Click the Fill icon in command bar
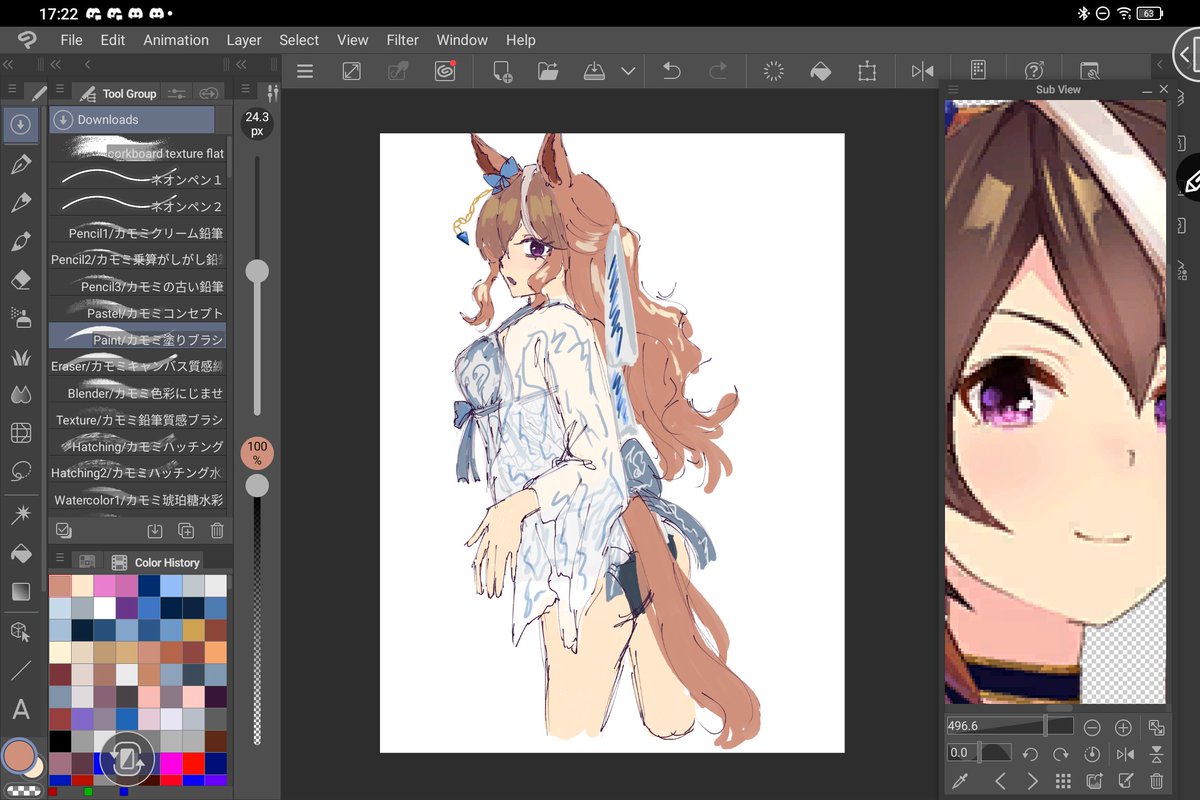 click(x=820, y=71)
